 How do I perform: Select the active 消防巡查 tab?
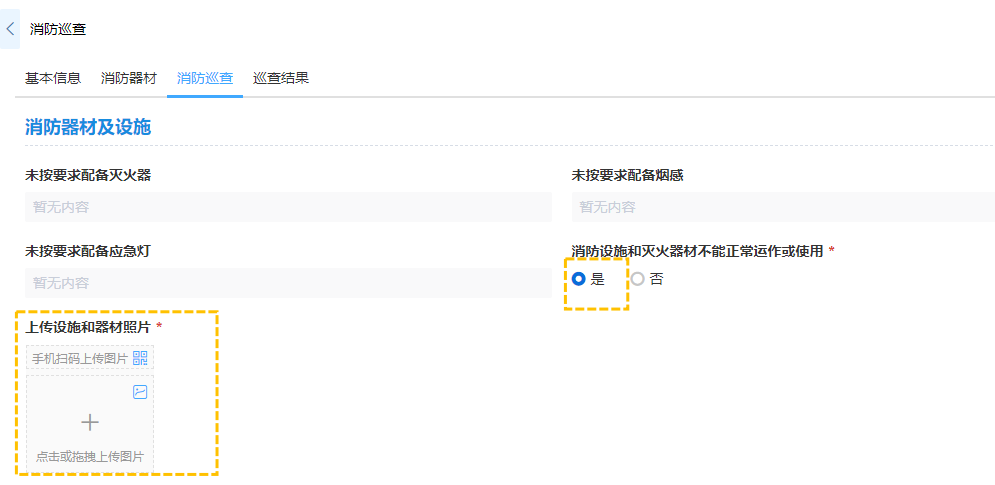[205, 78]
